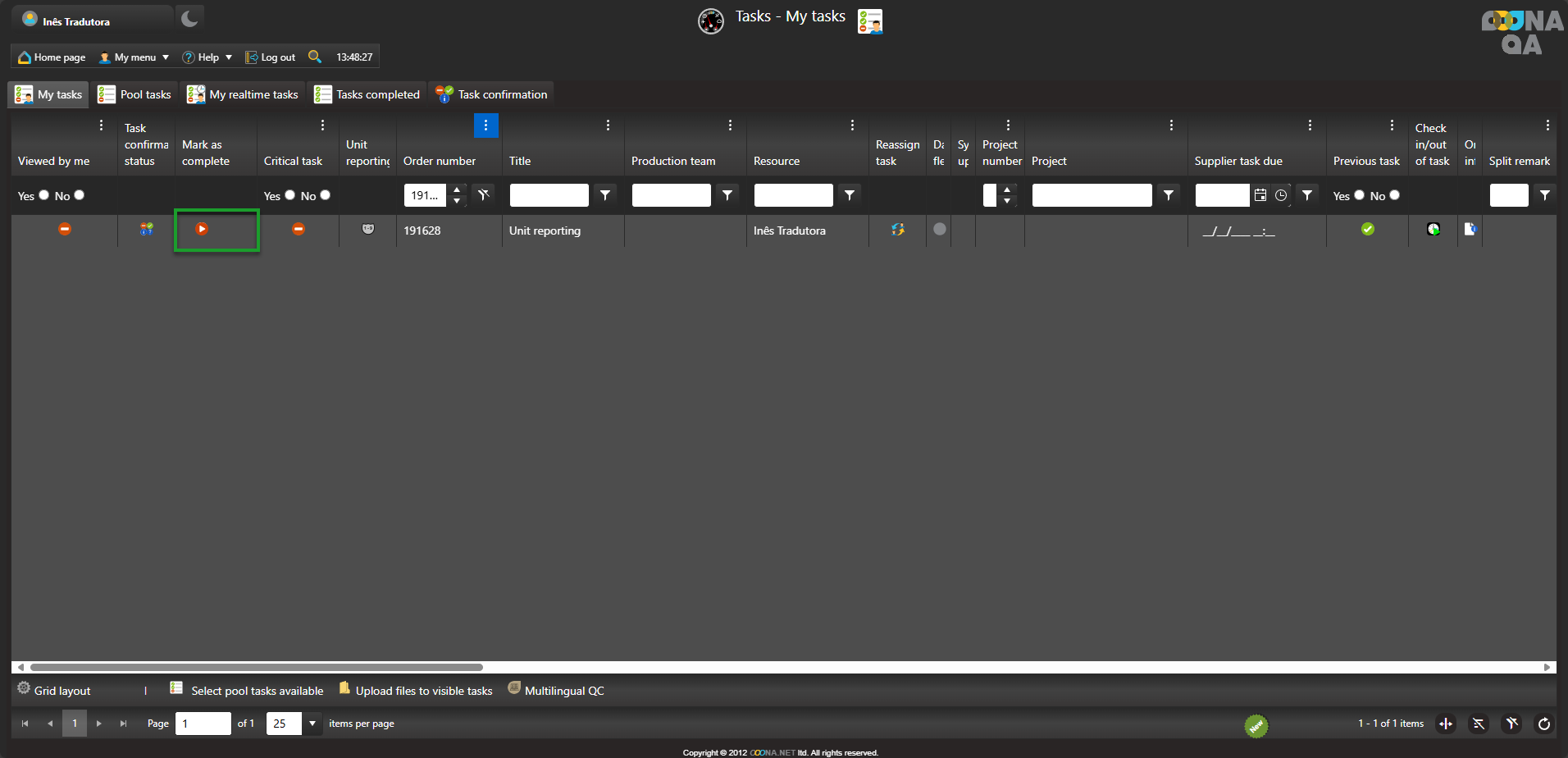Screen dimensions: 1568x758
Task: Switch to the Pool tasks tab
Action: (x=134, y=94)
